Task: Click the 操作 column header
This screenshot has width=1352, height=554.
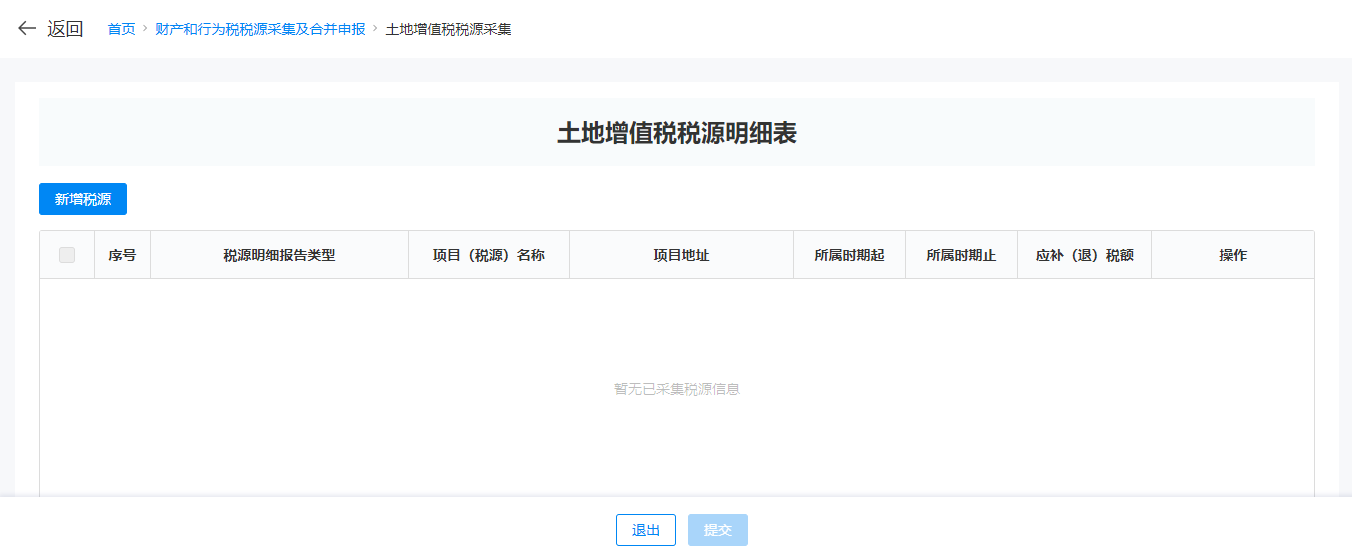Action: pos(1232,255)
